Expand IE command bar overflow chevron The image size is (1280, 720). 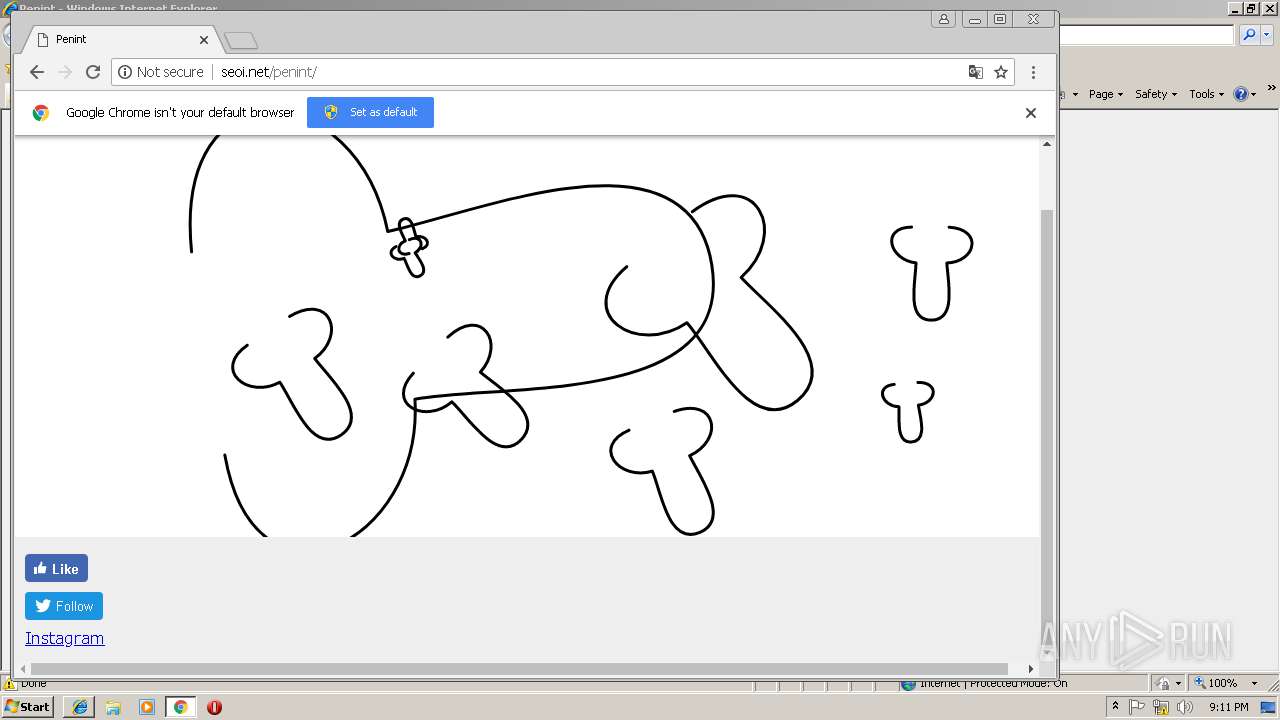point(1272,89)
